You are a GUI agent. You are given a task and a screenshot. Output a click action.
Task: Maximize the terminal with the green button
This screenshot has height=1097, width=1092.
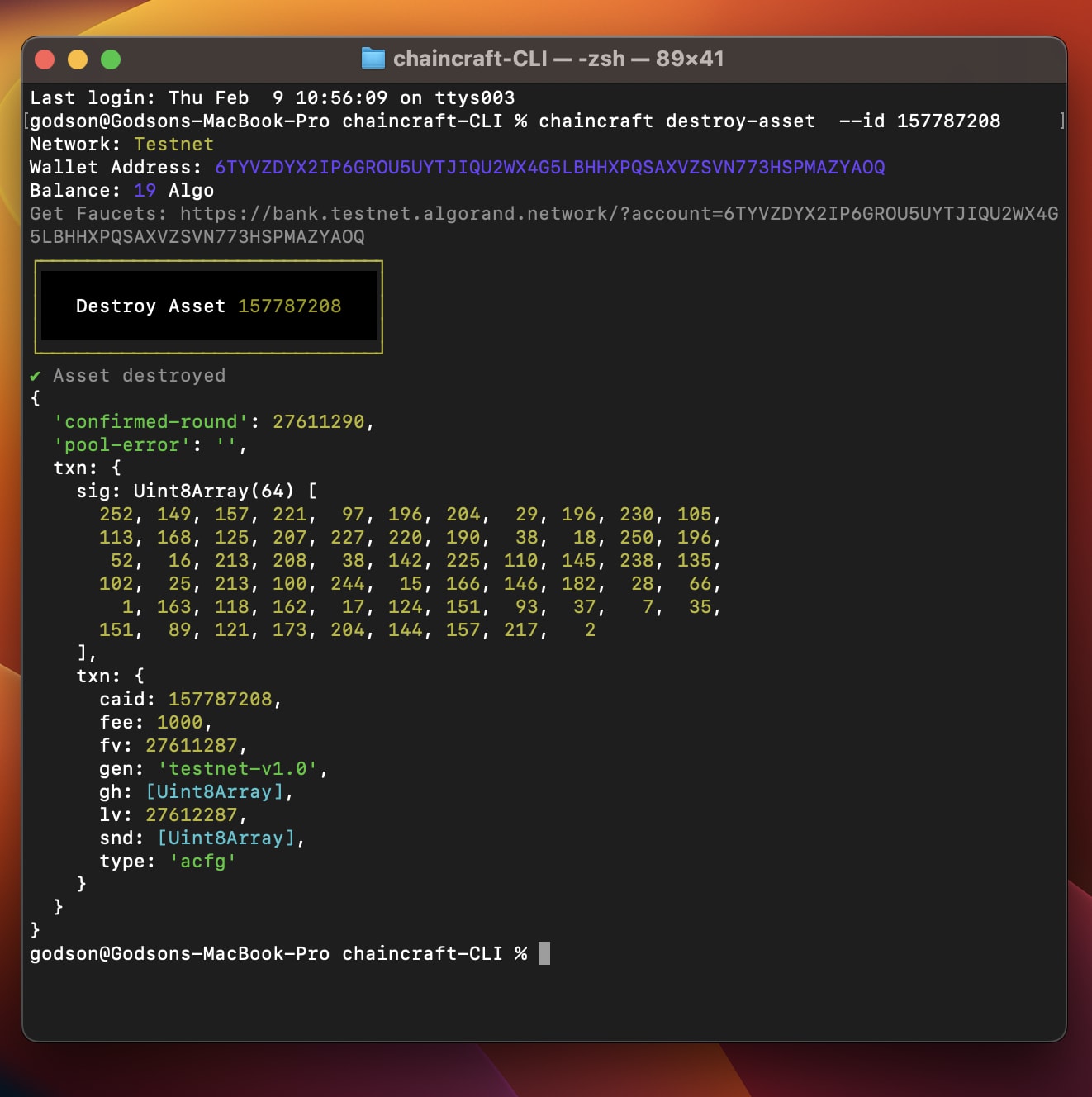point(111,59)
